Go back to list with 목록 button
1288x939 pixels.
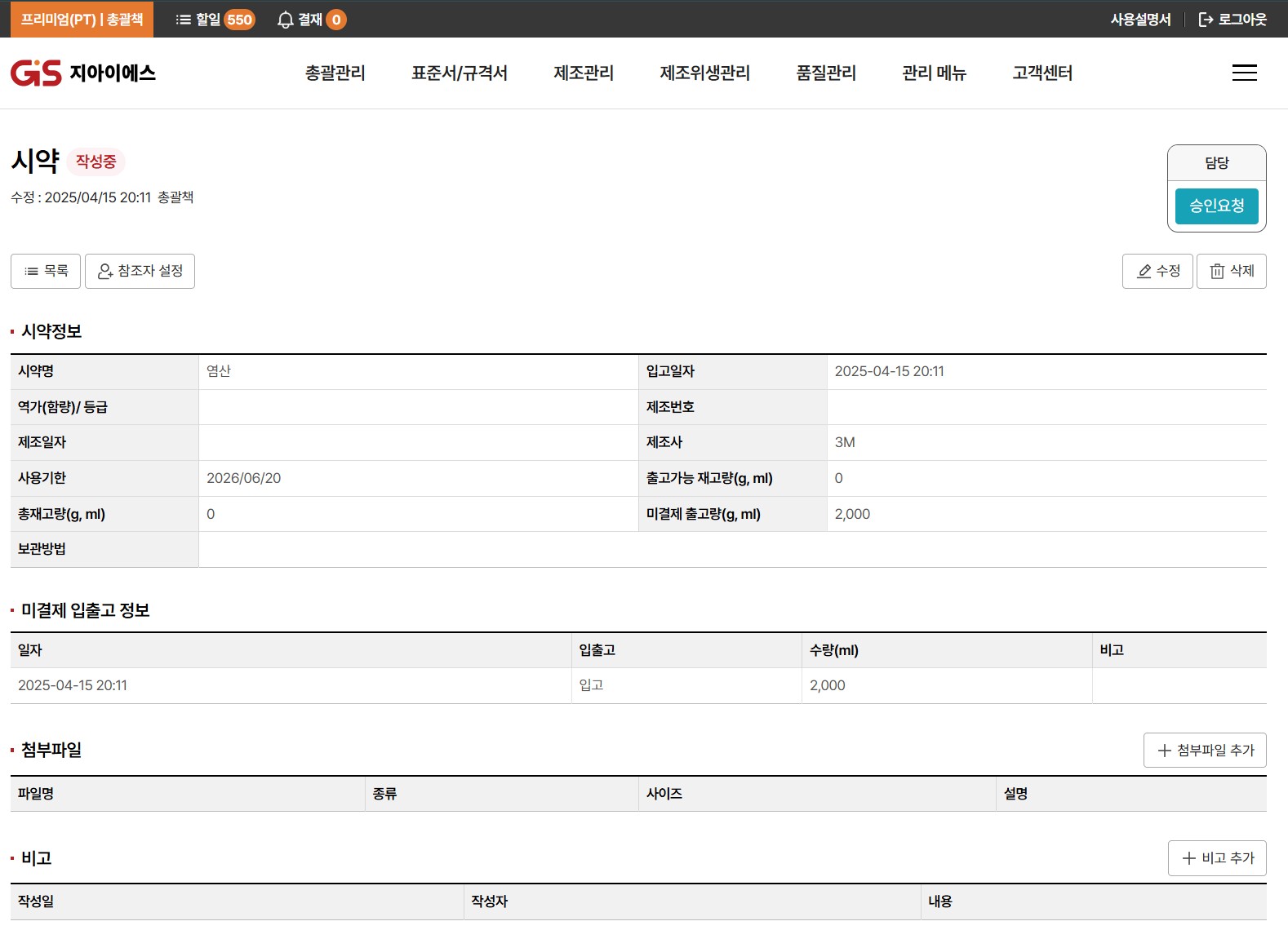click(46, 271)
